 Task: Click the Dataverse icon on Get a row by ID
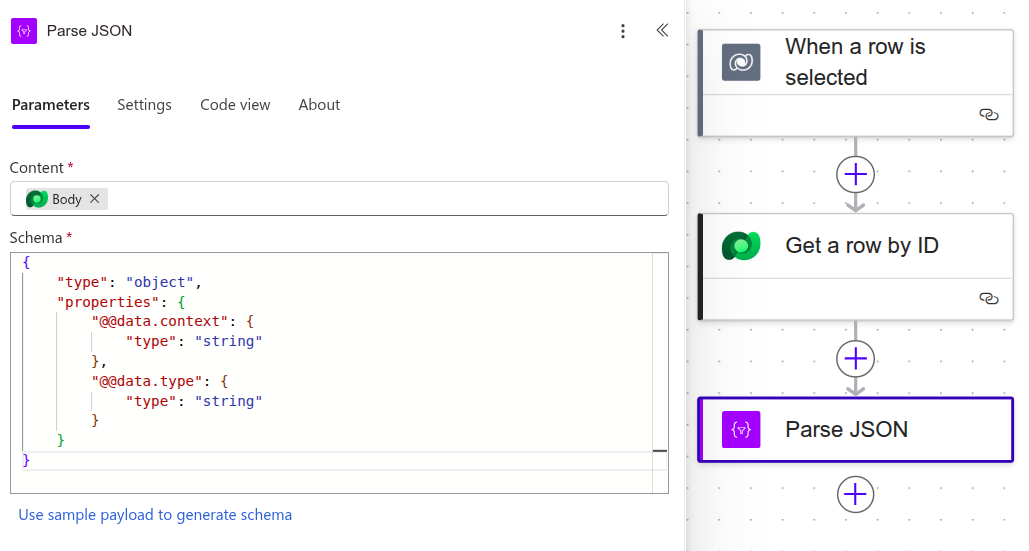pos(741,246)
